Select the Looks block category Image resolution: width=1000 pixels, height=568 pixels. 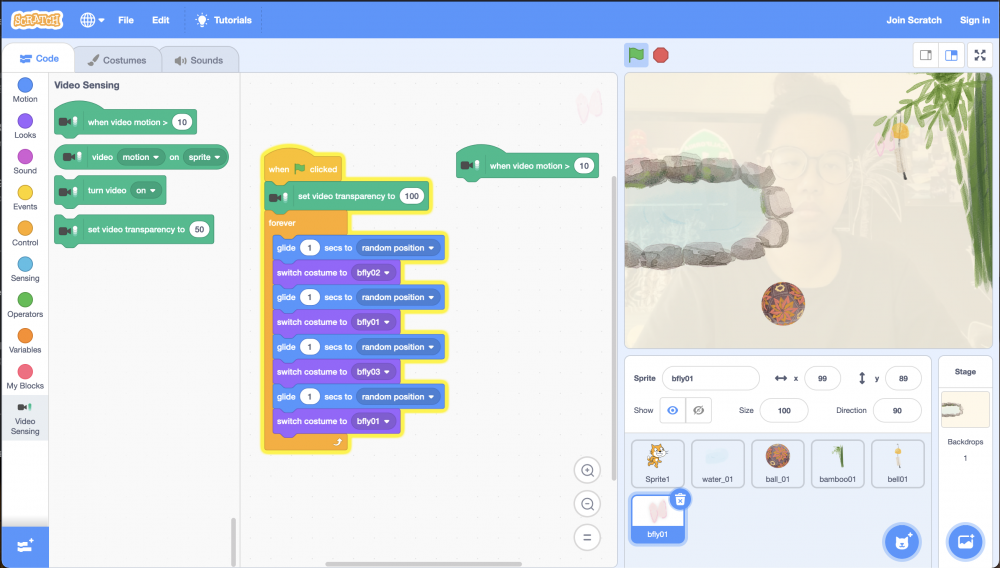25,126
